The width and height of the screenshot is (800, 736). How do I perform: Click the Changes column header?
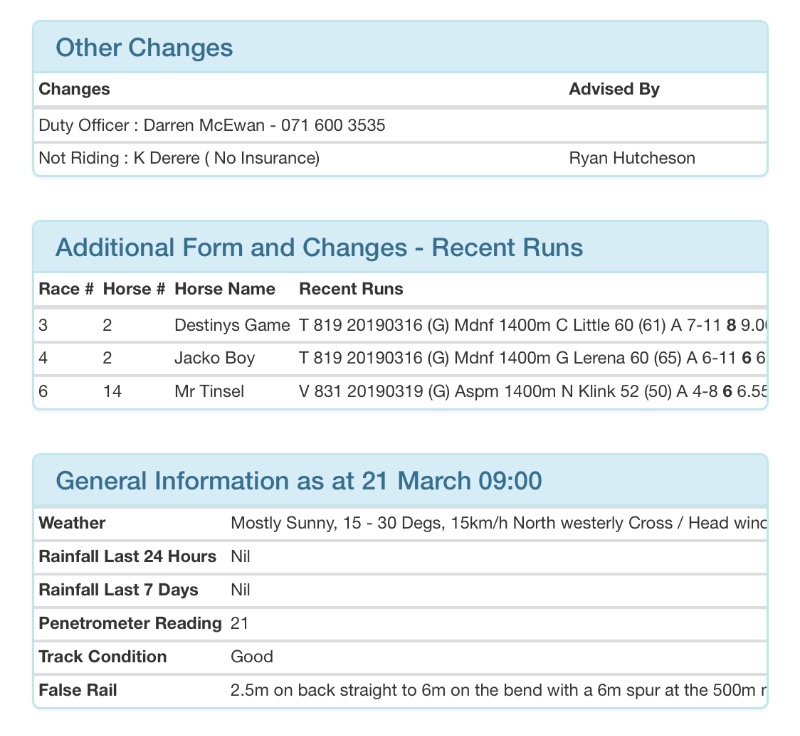tap(74, 89)
